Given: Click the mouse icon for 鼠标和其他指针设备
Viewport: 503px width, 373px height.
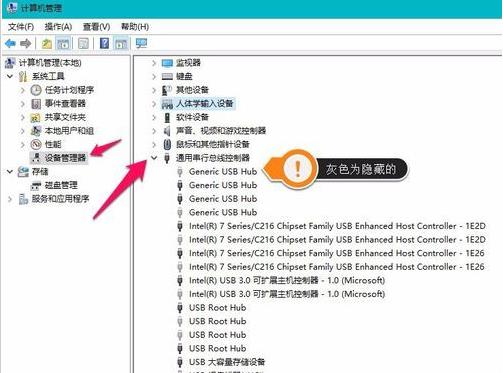Looking at the screenshot, I should pyautogui.click(x=167, y=144).
